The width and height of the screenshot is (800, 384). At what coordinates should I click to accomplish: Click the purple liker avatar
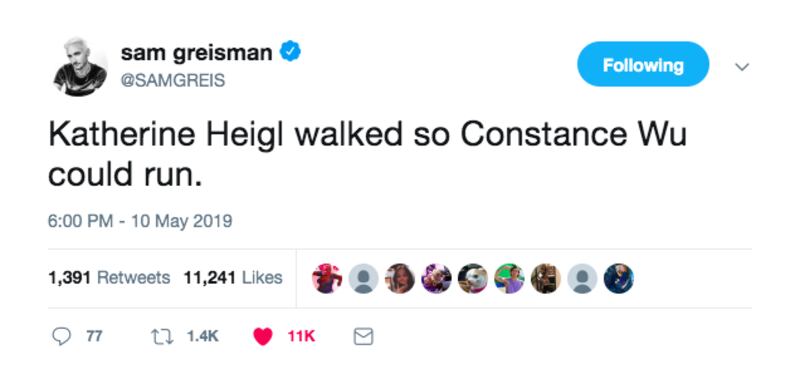[x=436, y=278]
